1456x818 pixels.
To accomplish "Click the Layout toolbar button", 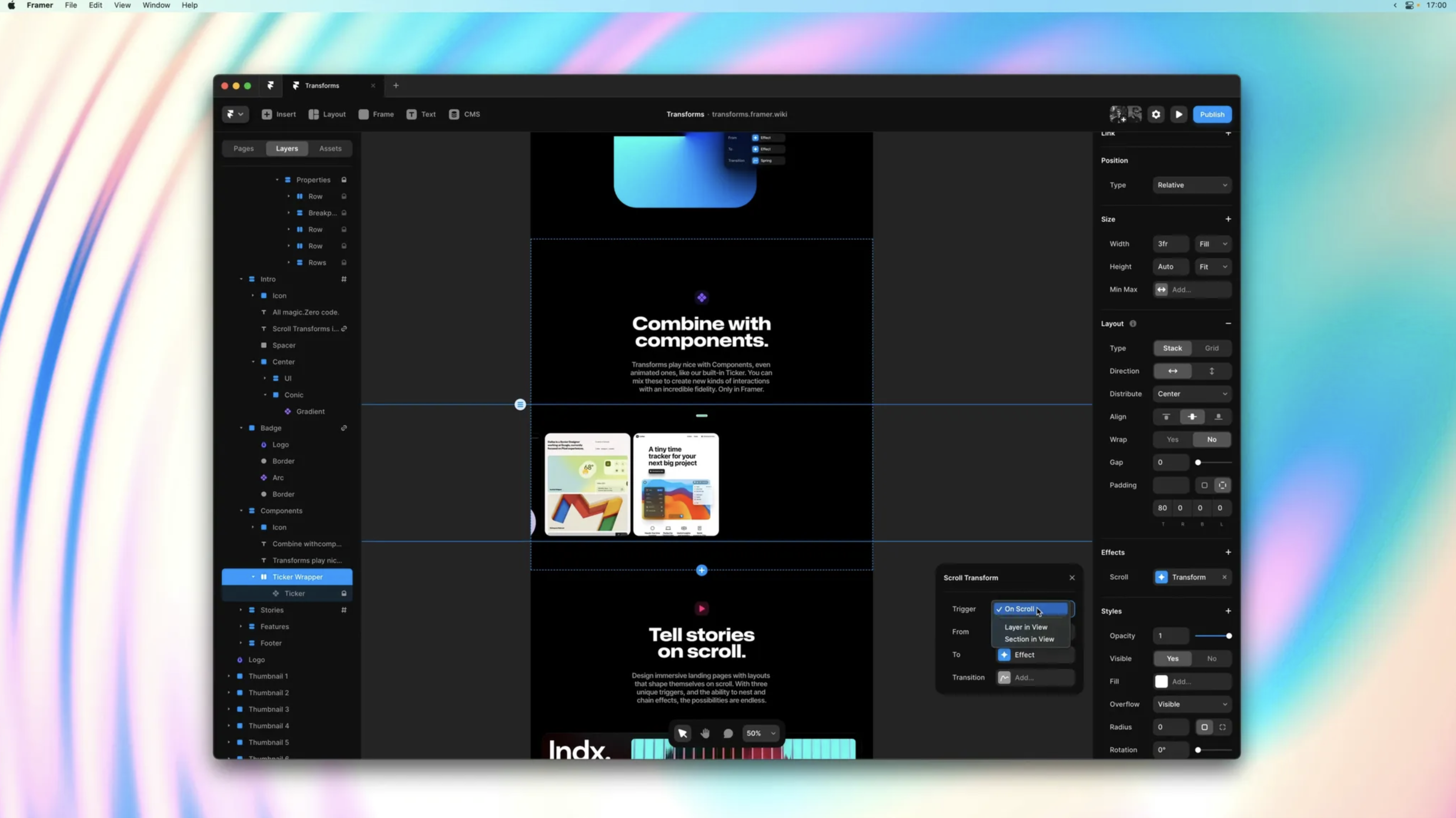I will 327,114.
